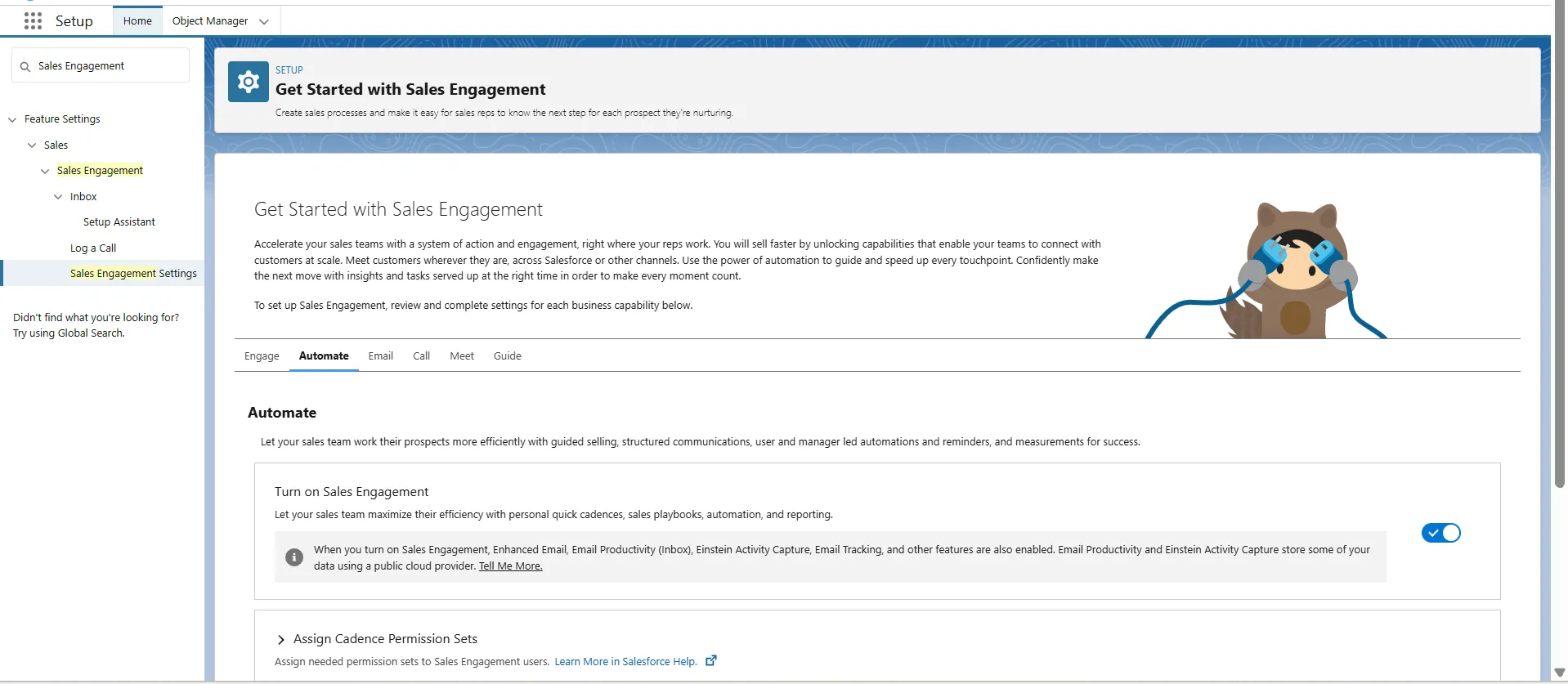Viewport: 1568px width, 684px height.
Task: Click the external link icon after Salesforce Help
Action: coord(711,661)
